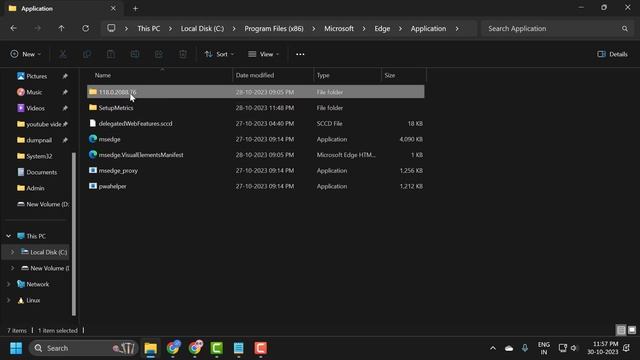640x360 pixels.
Task: Click the OneDrive cloud tray icon
Action: 509,348
